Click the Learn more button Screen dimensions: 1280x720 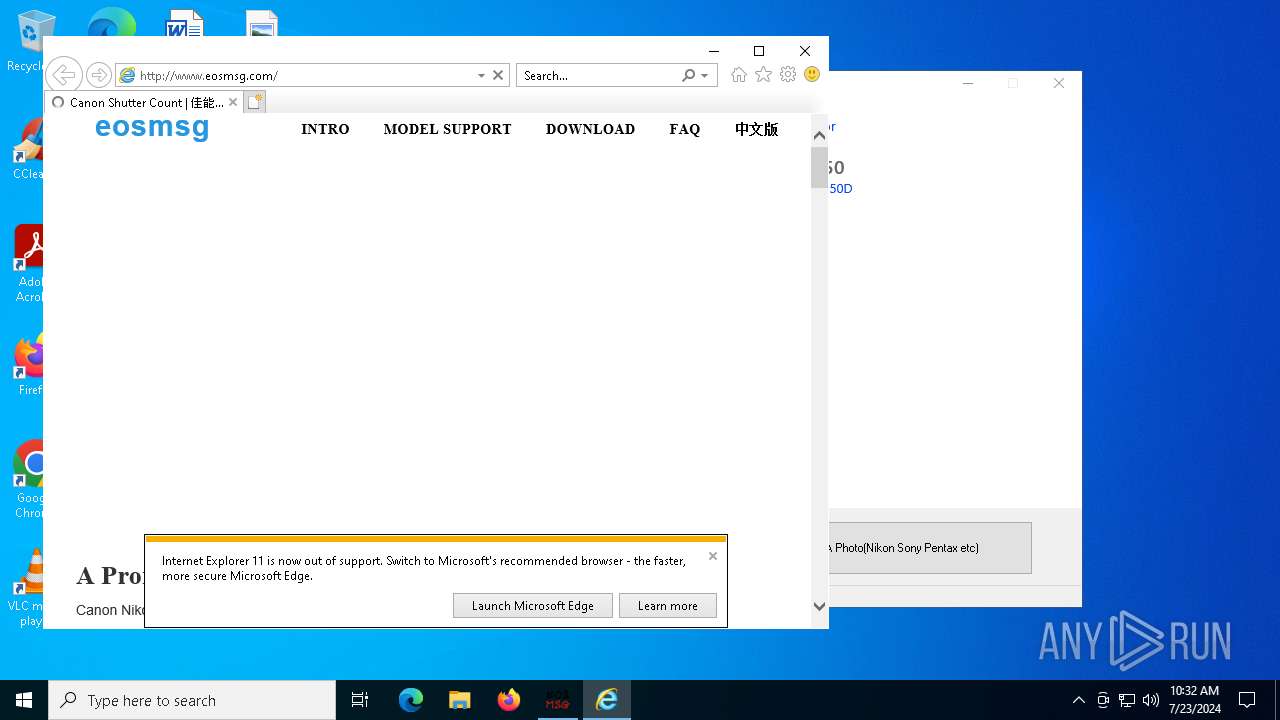(668, 606)
